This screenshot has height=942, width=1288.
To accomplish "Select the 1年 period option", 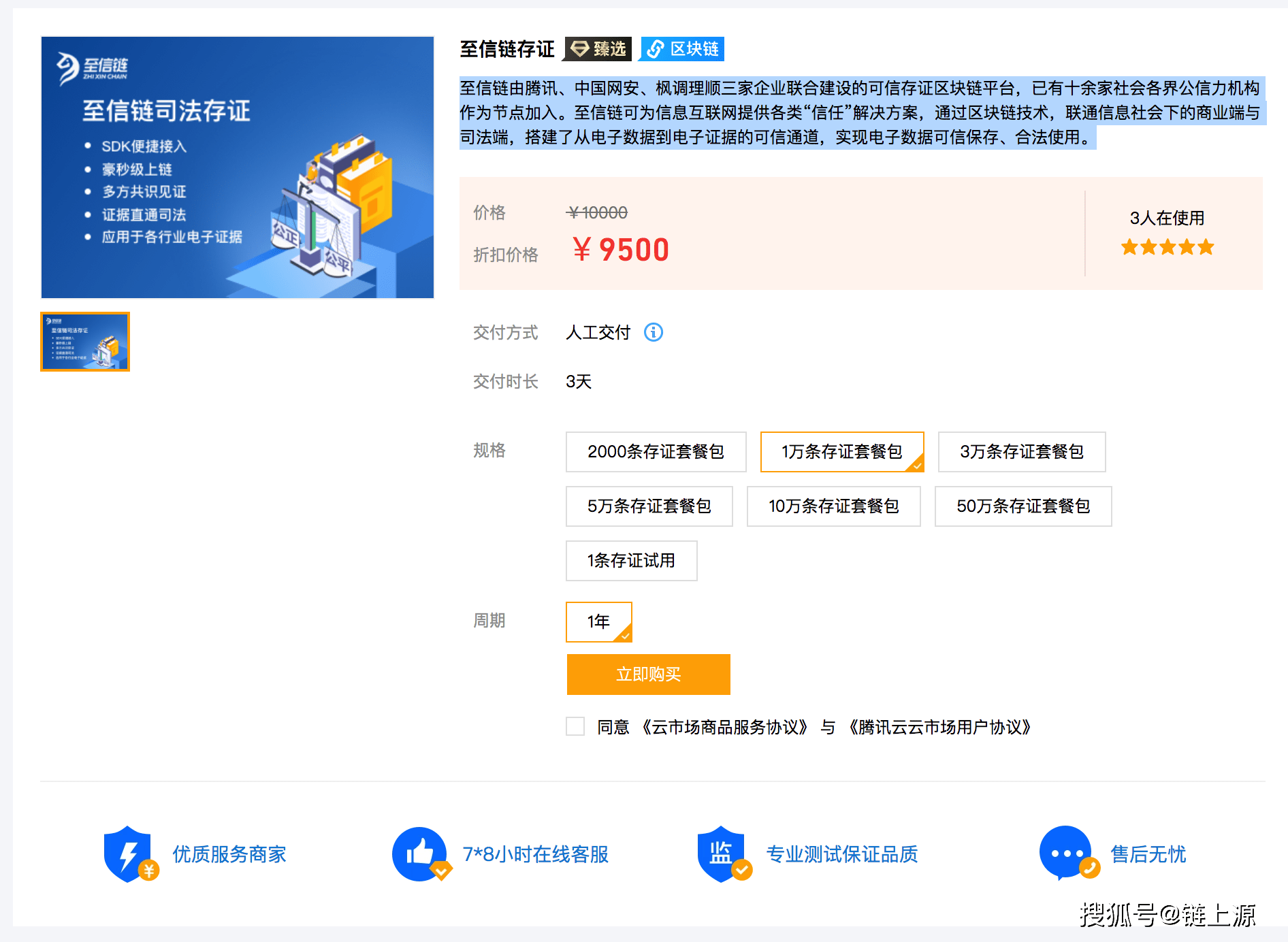I will [599, 622].
